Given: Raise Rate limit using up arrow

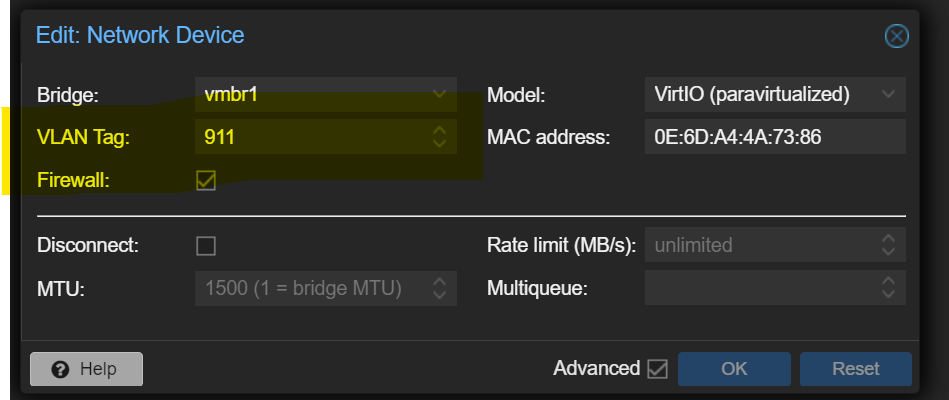Looking at the screenshot, I should click(888, 238).
